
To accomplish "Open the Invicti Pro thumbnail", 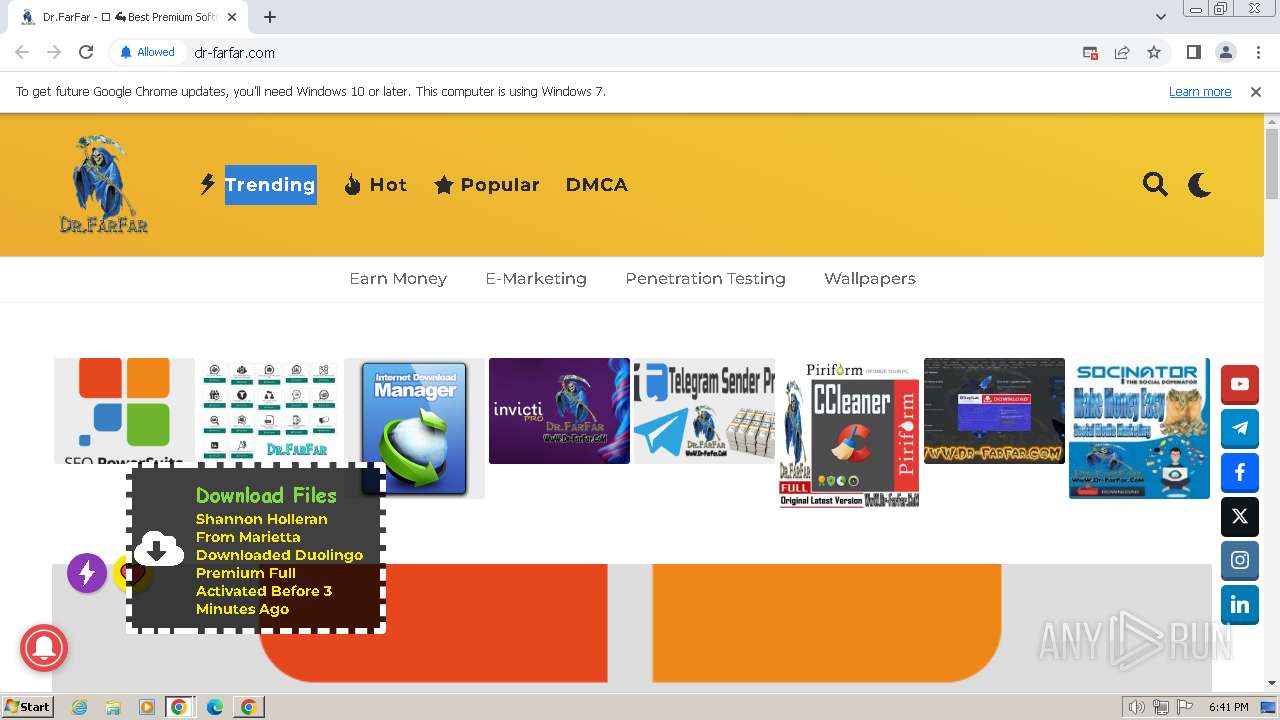I will point(559,411).
